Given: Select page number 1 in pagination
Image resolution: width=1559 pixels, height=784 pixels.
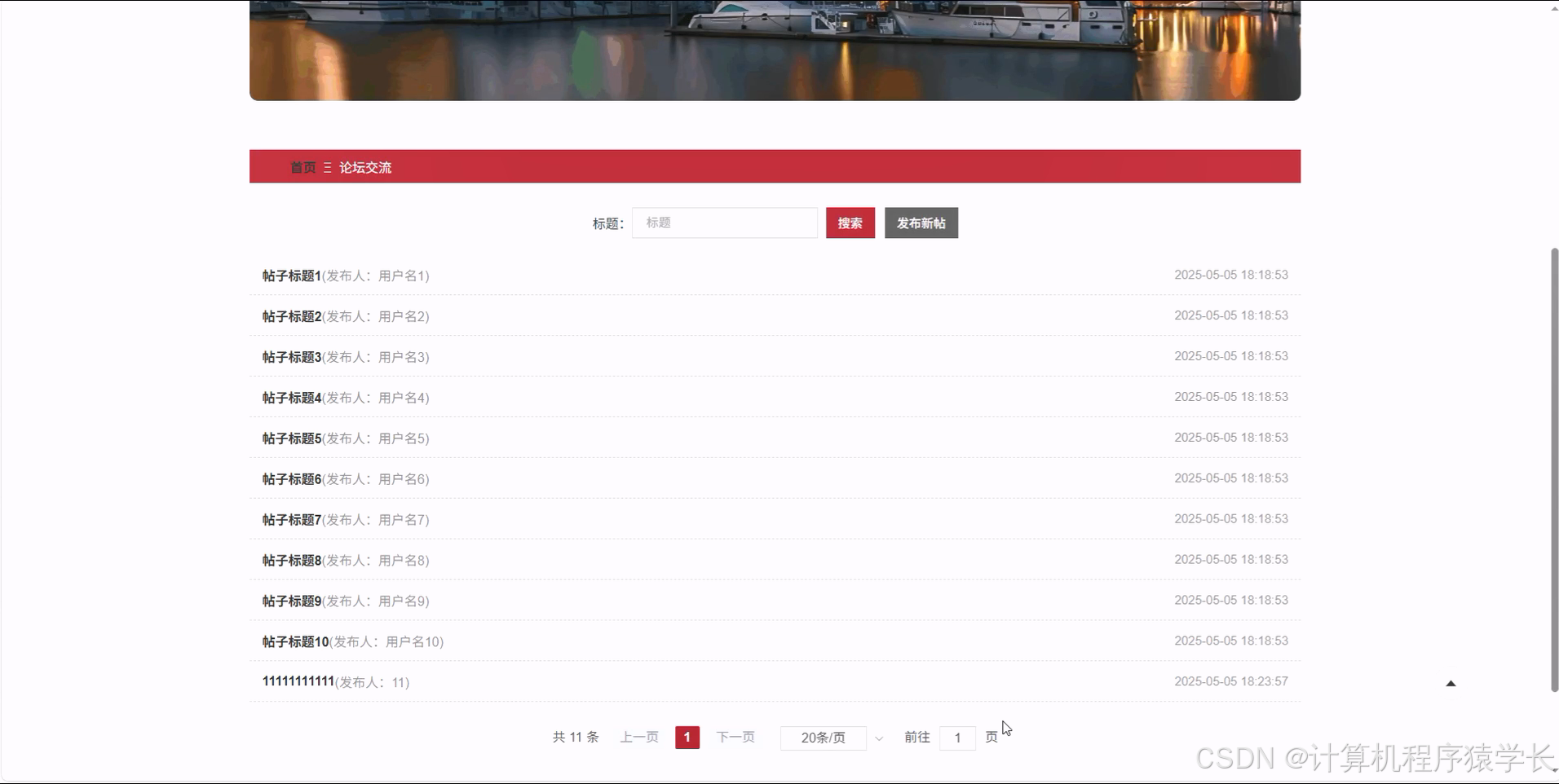Looking at the screenshot, I should point(687,737).
